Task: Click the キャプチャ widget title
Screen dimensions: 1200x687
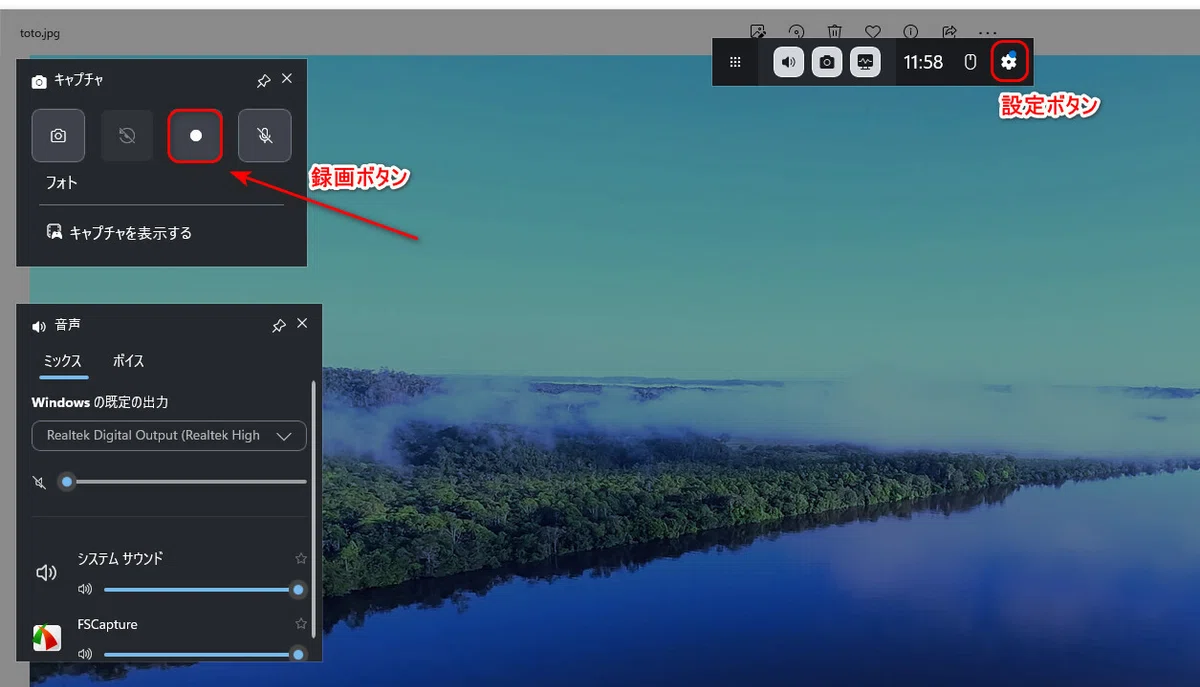Action: [78, 80]
